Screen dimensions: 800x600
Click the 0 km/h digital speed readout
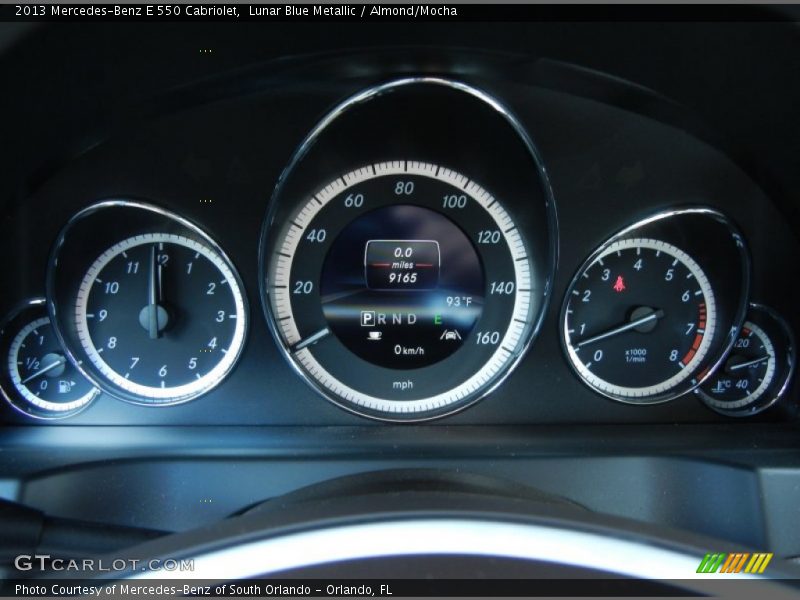pyautogui.click(x=409, y=350)
